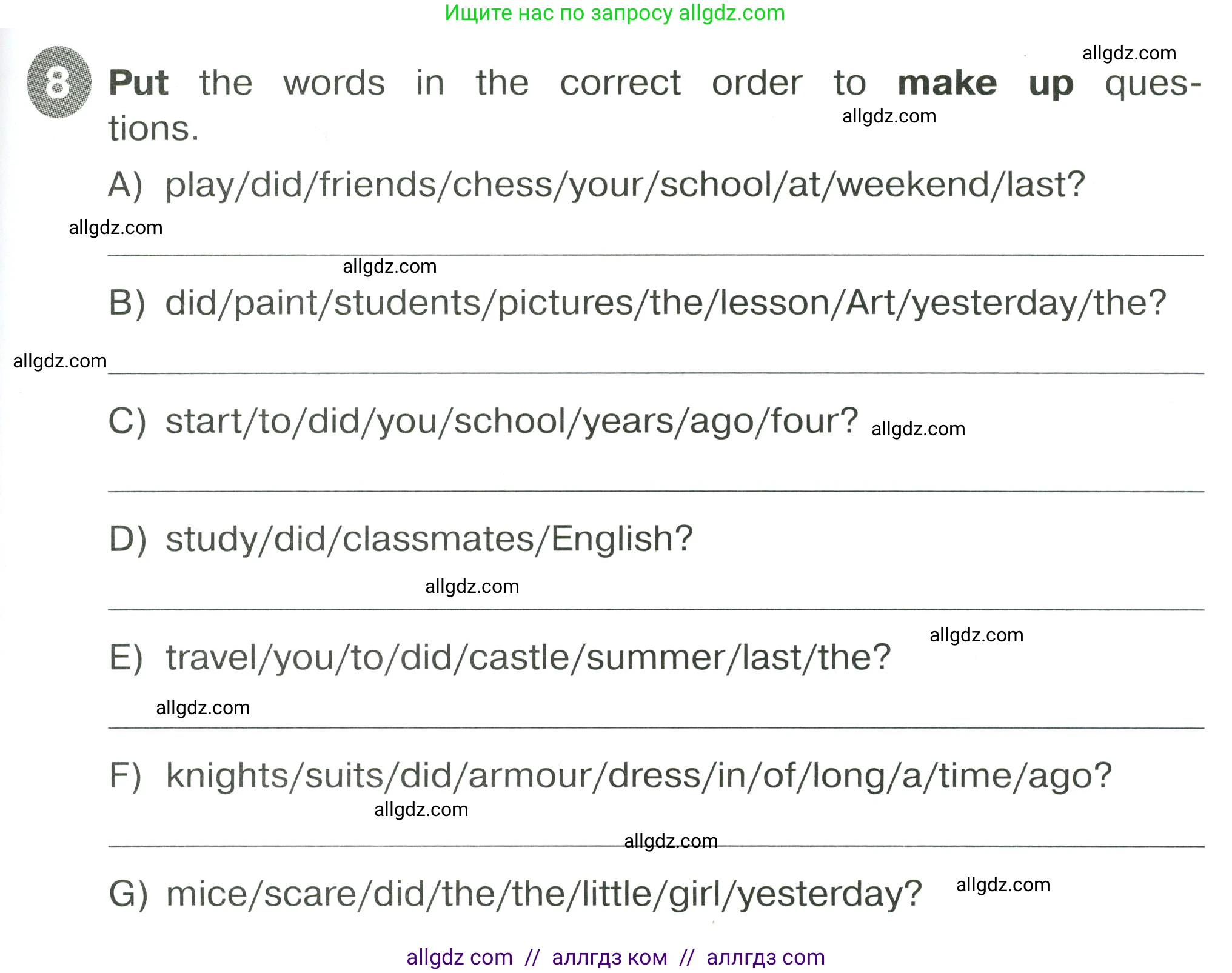Select question B starting with did/paint/students
Image resolution: width=1232 pixels, height=973 pixels.
(665, 303)
